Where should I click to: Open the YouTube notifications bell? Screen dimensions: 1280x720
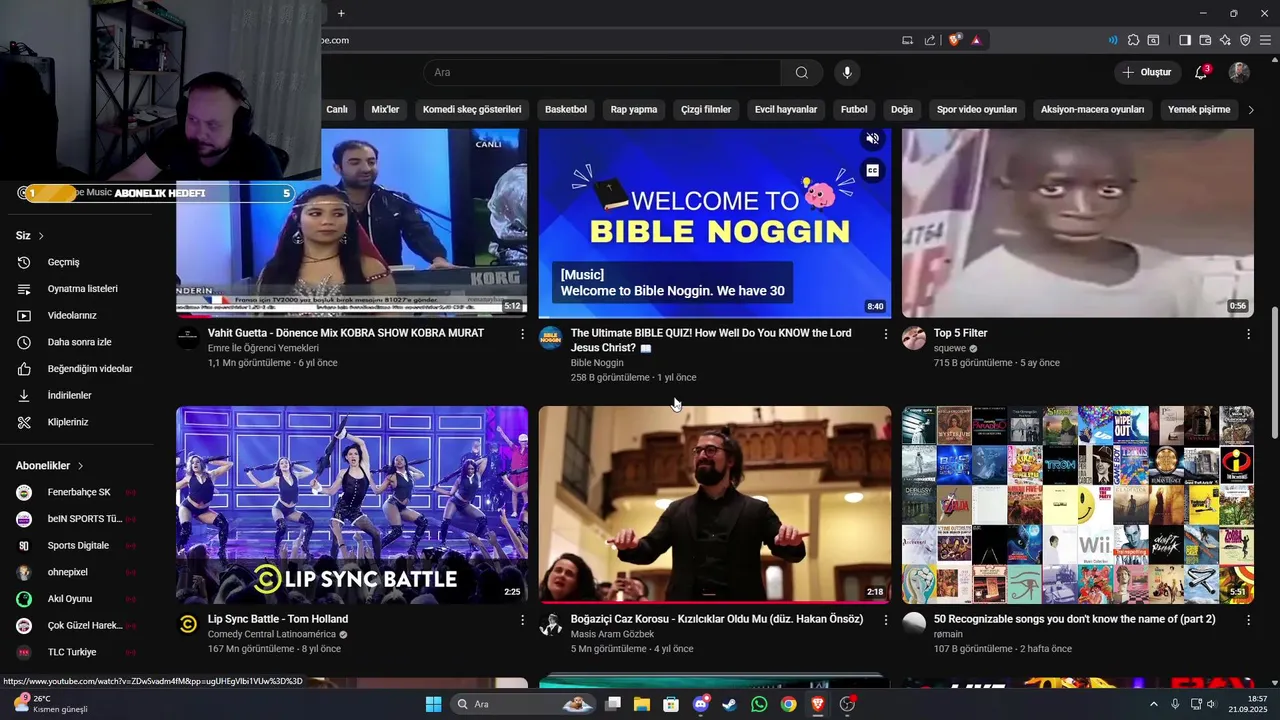[1201, 72]
